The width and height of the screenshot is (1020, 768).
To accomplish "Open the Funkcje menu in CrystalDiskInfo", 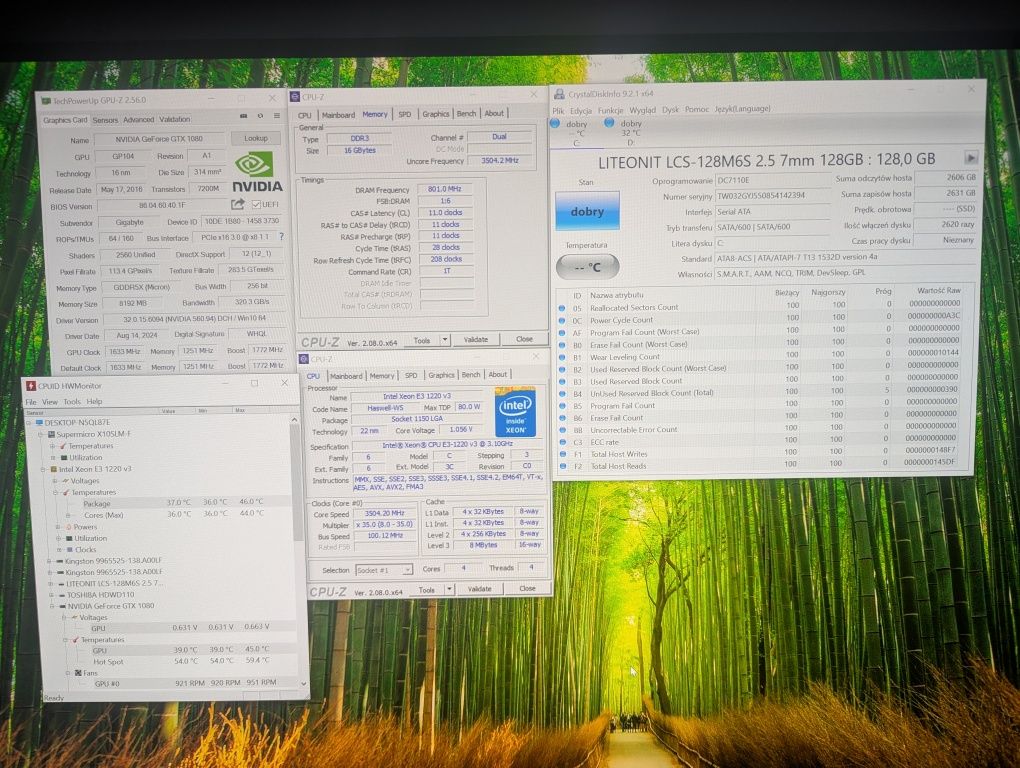I will [610, 110].
